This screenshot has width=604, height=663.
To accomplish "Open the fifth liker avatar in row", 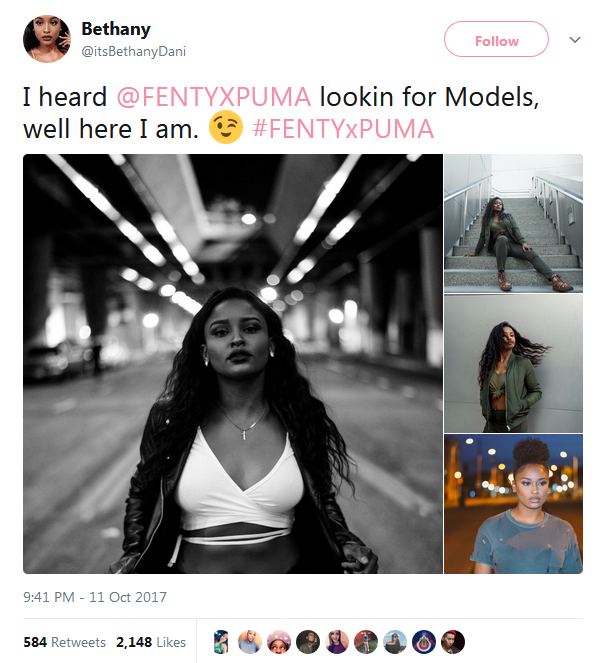I will 338,642.
